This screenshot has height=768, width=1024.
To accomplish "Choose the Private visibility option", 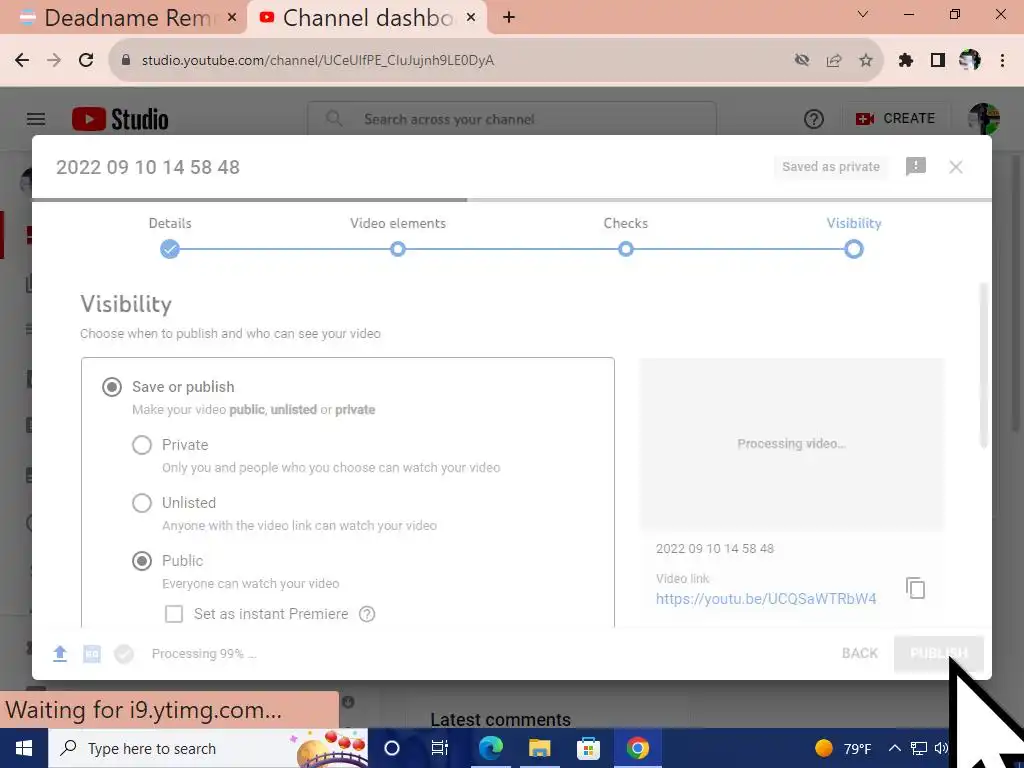I will (142, 445).
